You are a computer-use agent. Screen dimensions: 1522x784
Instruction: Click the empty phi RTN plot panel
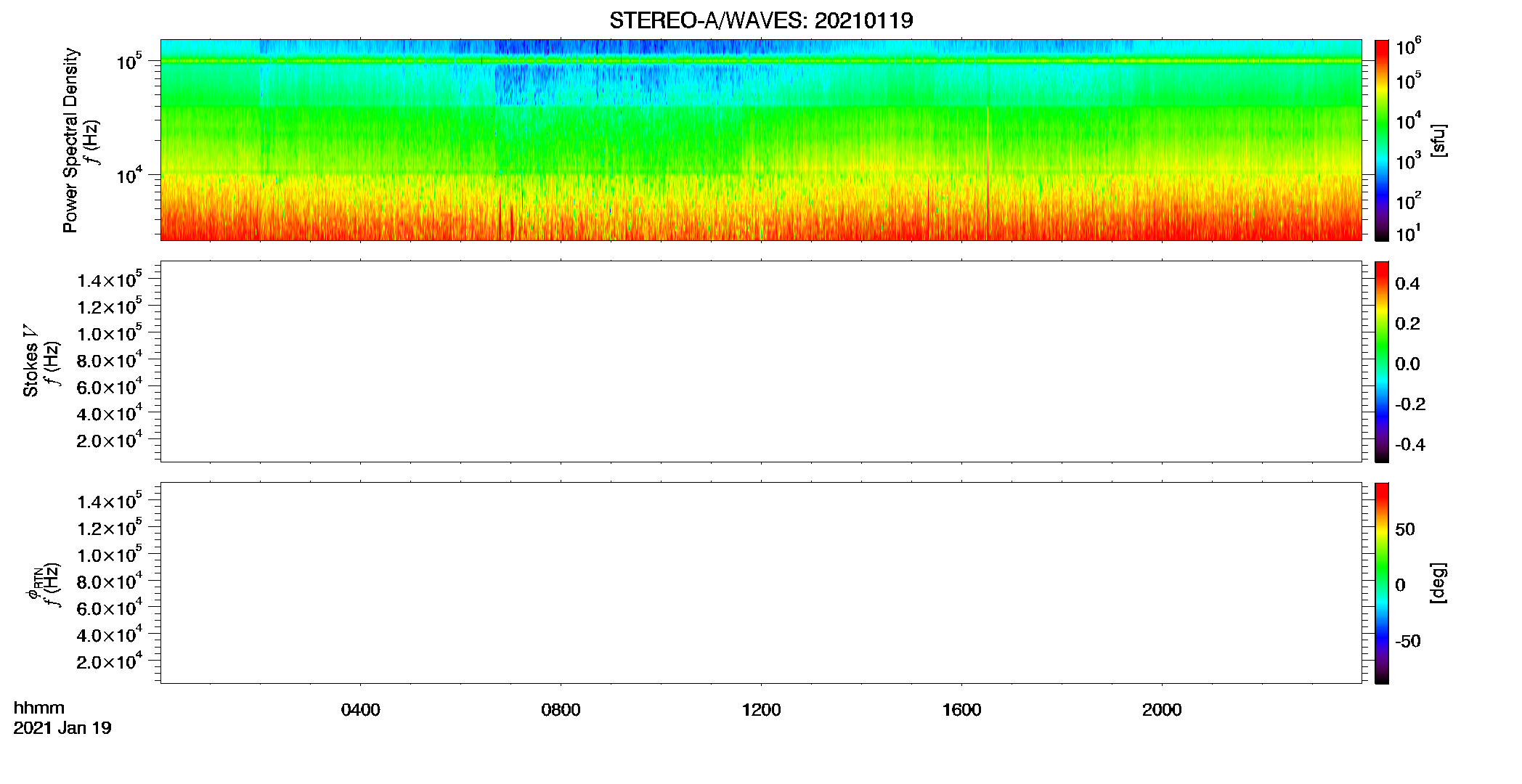click(760, 583)
